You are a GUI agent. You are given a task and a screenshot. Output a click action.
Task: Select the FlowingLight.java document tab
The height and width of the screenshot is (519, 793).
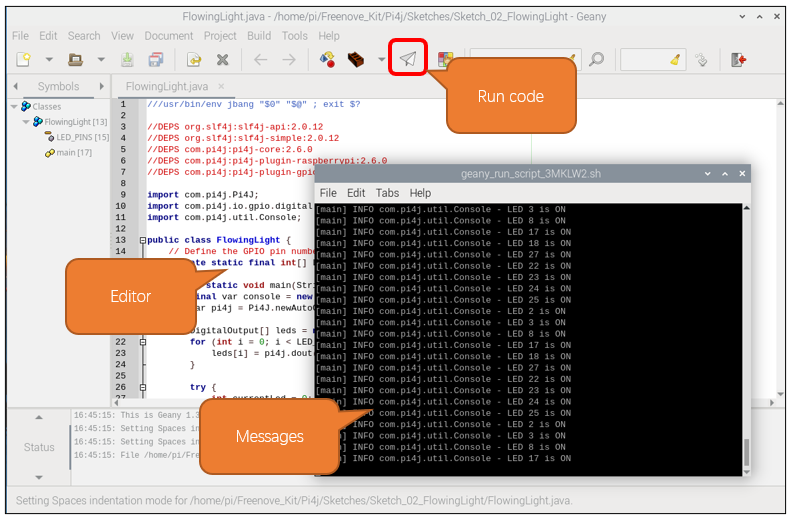pyautogui.click(x=167, y=86)
